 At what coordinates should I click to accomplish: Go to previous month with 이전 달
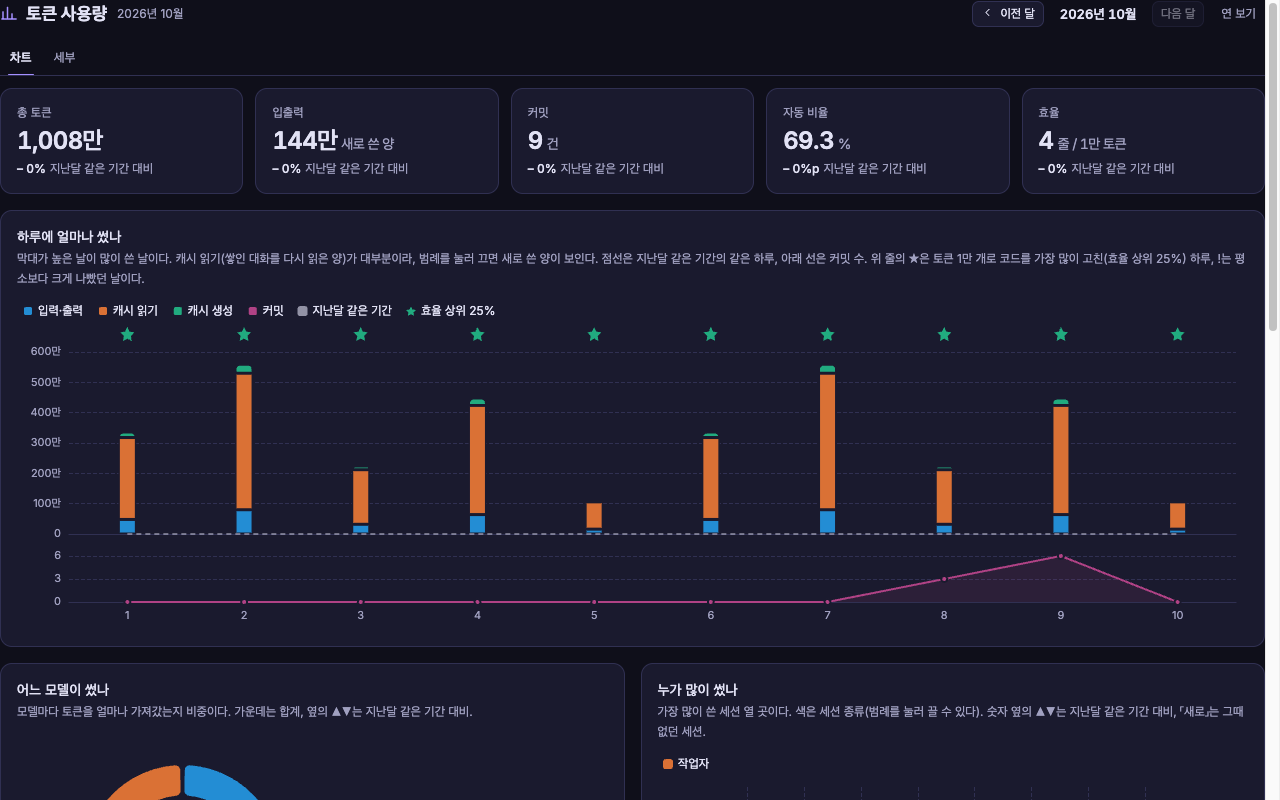tap(1008, 14)
